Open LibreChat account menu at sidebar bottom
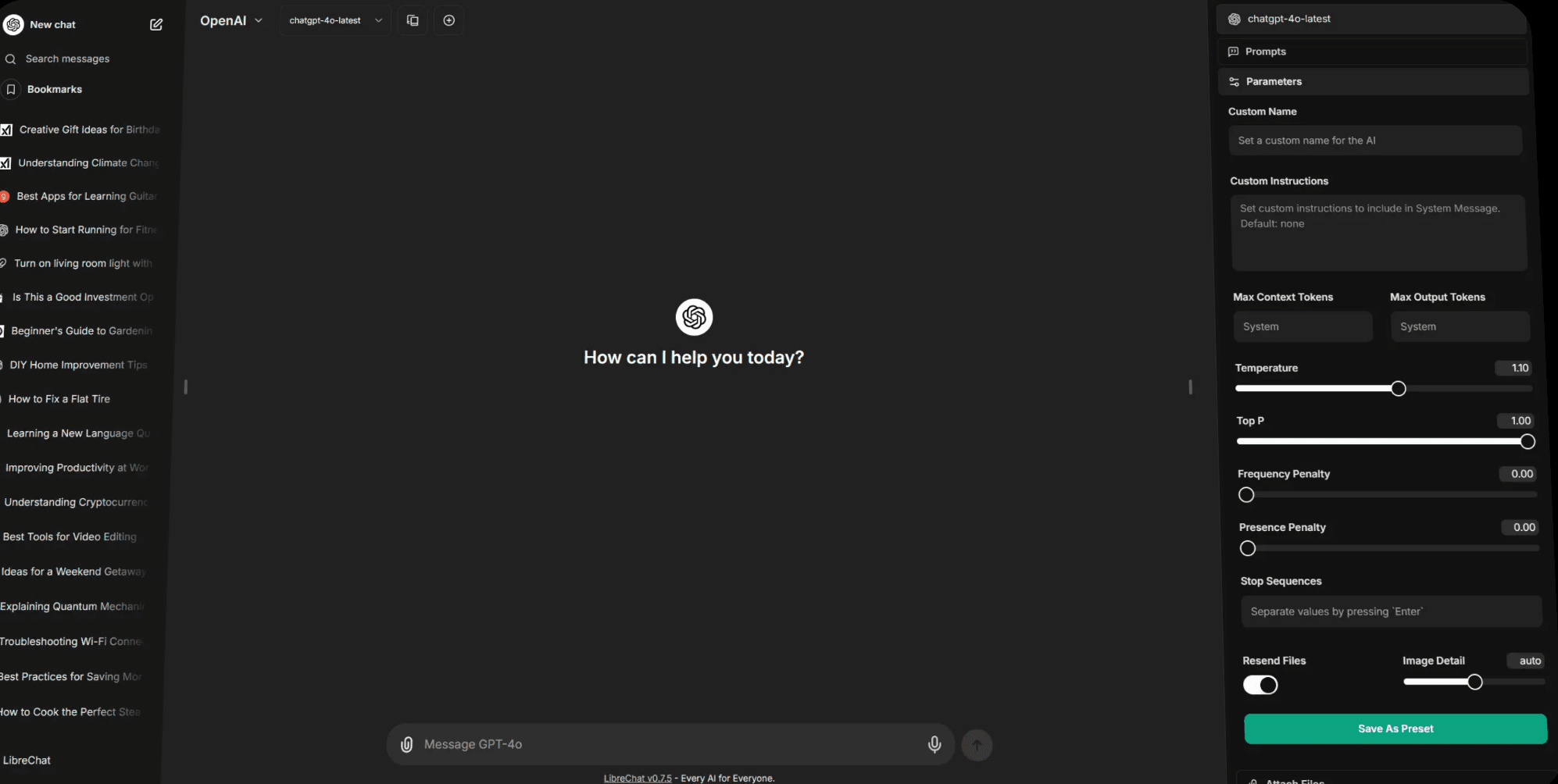The height and width of the screenshot is (784, 1558). click(27, 760)
